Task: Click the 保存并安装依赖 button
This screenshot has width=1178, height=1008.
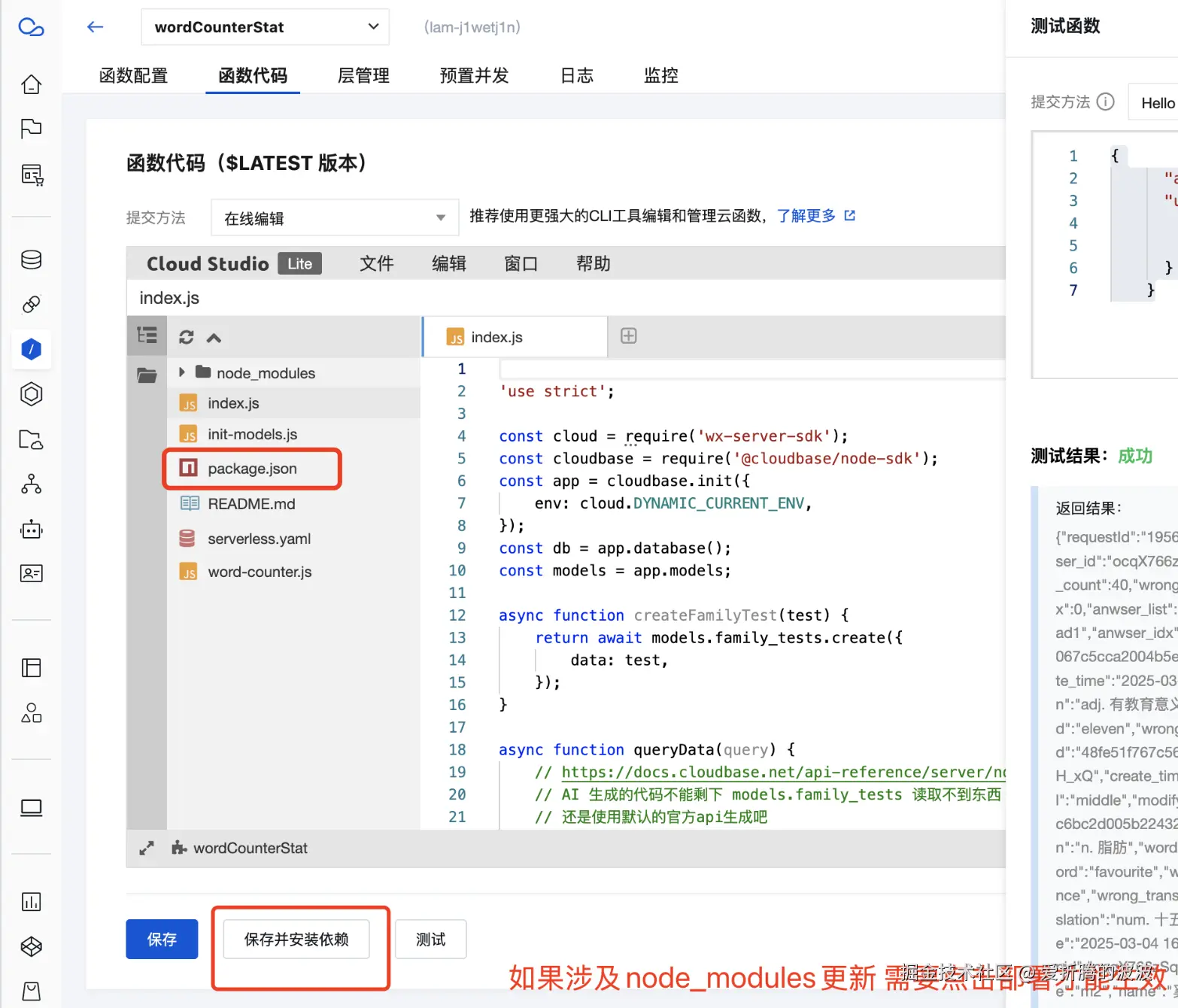Action: pyautogui.click(x=299, y=939)
